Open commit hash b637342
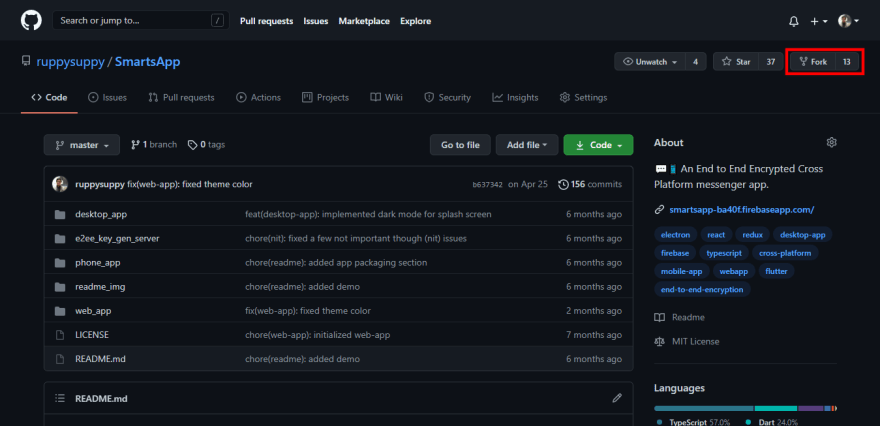The height and width of the screenshot is (426, 880). pyautogui.click(x=487, y=185)
